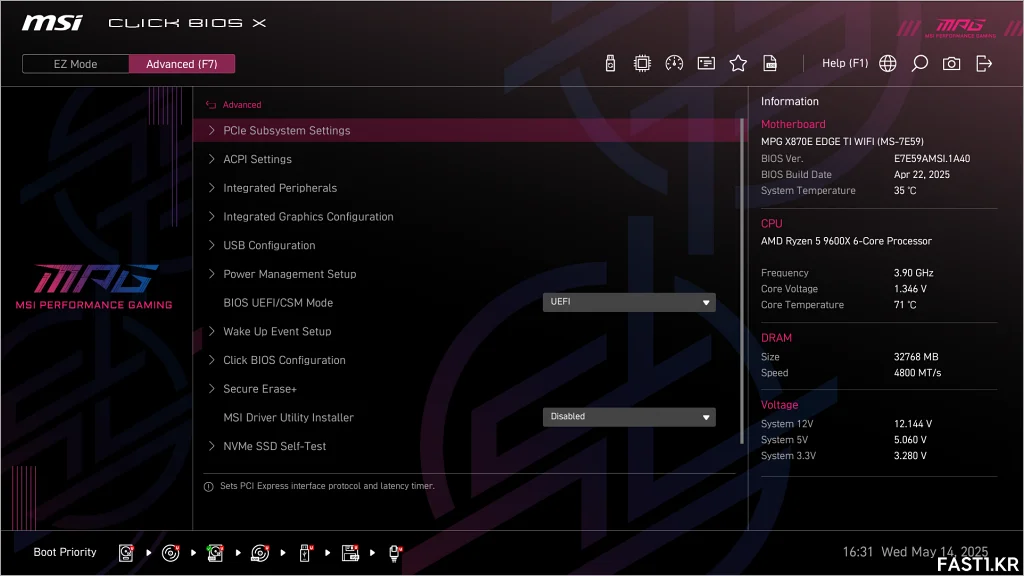
Task: Click the 16:31 clock time
Action: coord(857,552)
